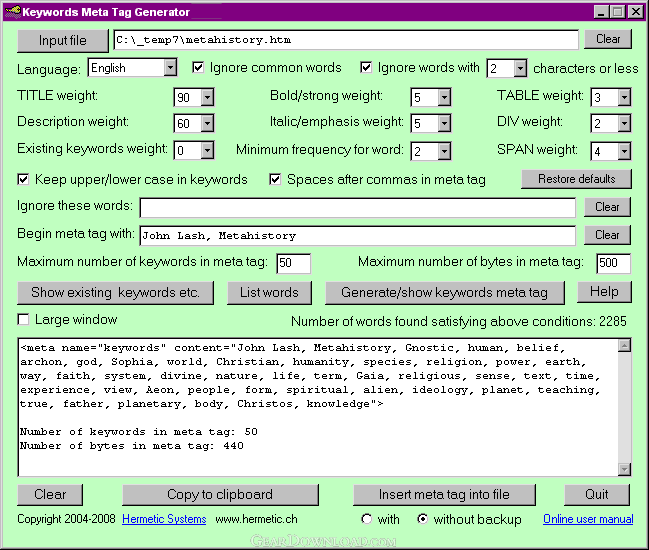Click the Ignore these words input field
This screenshot has width=649, height=550.
[357, 207]
